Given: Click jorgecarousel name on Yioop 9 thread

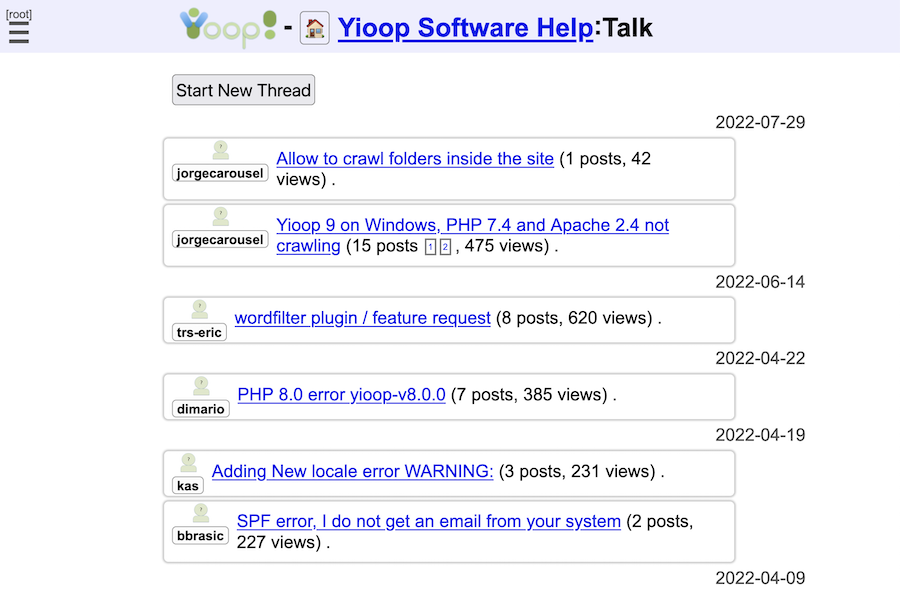Looking at the screenshot, I should click(220, 239).
